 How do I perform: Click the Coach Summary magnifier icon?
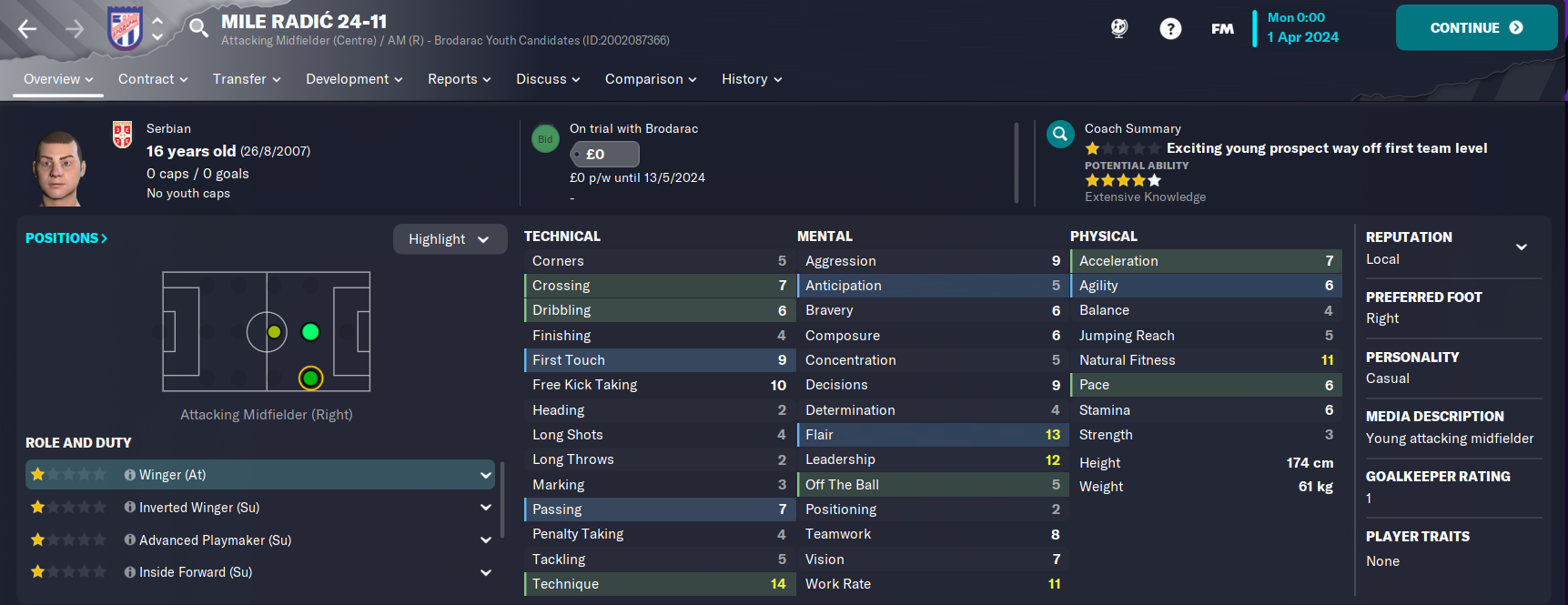1060,135
